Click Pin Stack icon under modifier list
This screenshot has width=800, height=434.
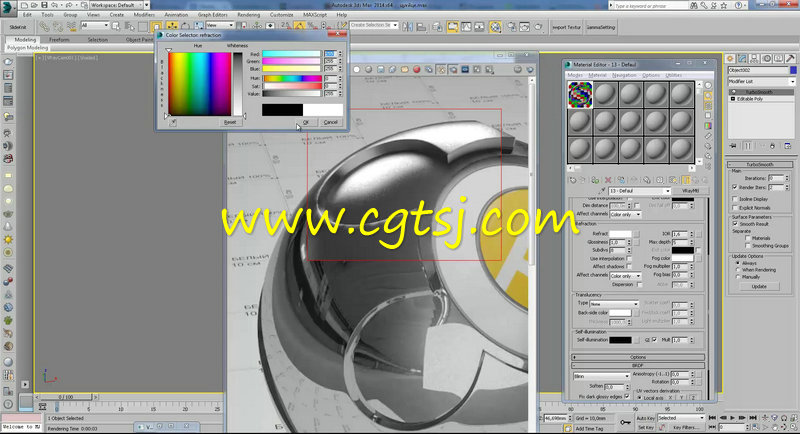(x=734, y=146)
